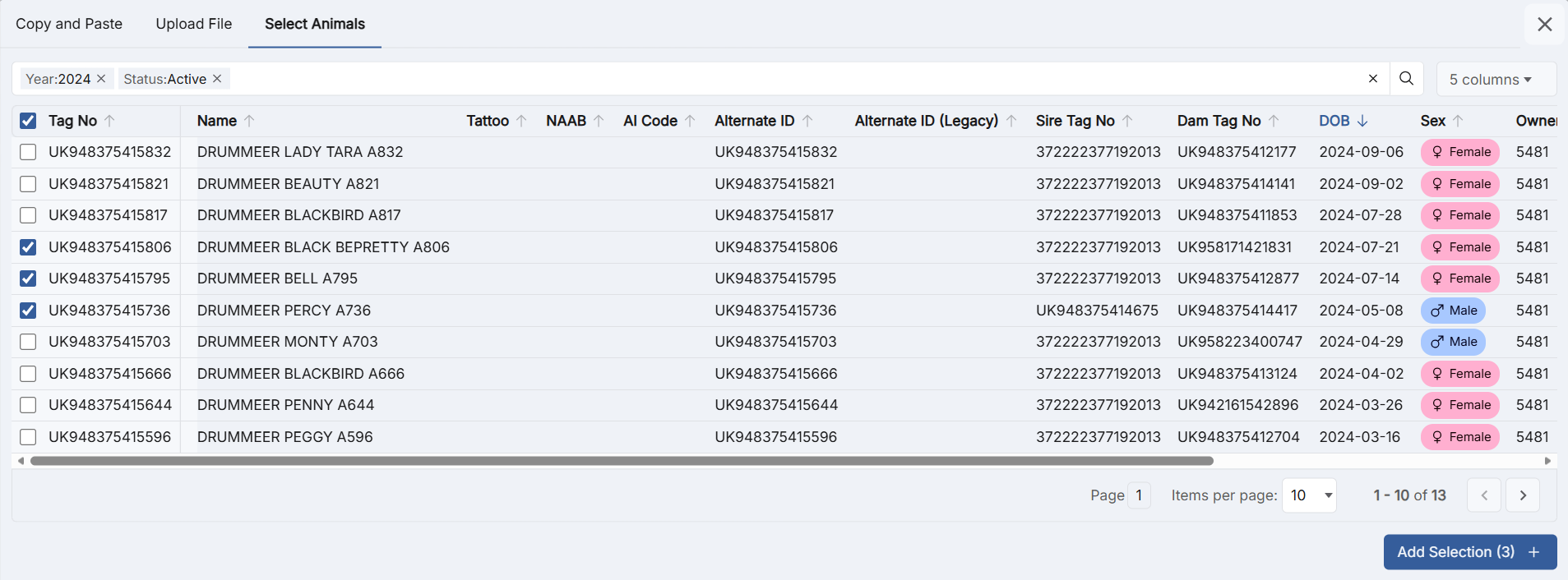The width and height of the screenshot is (1568, 580).
Task: Click Female badge for DRUMMEER BELL A795
Action: [x=1460, y=278]
